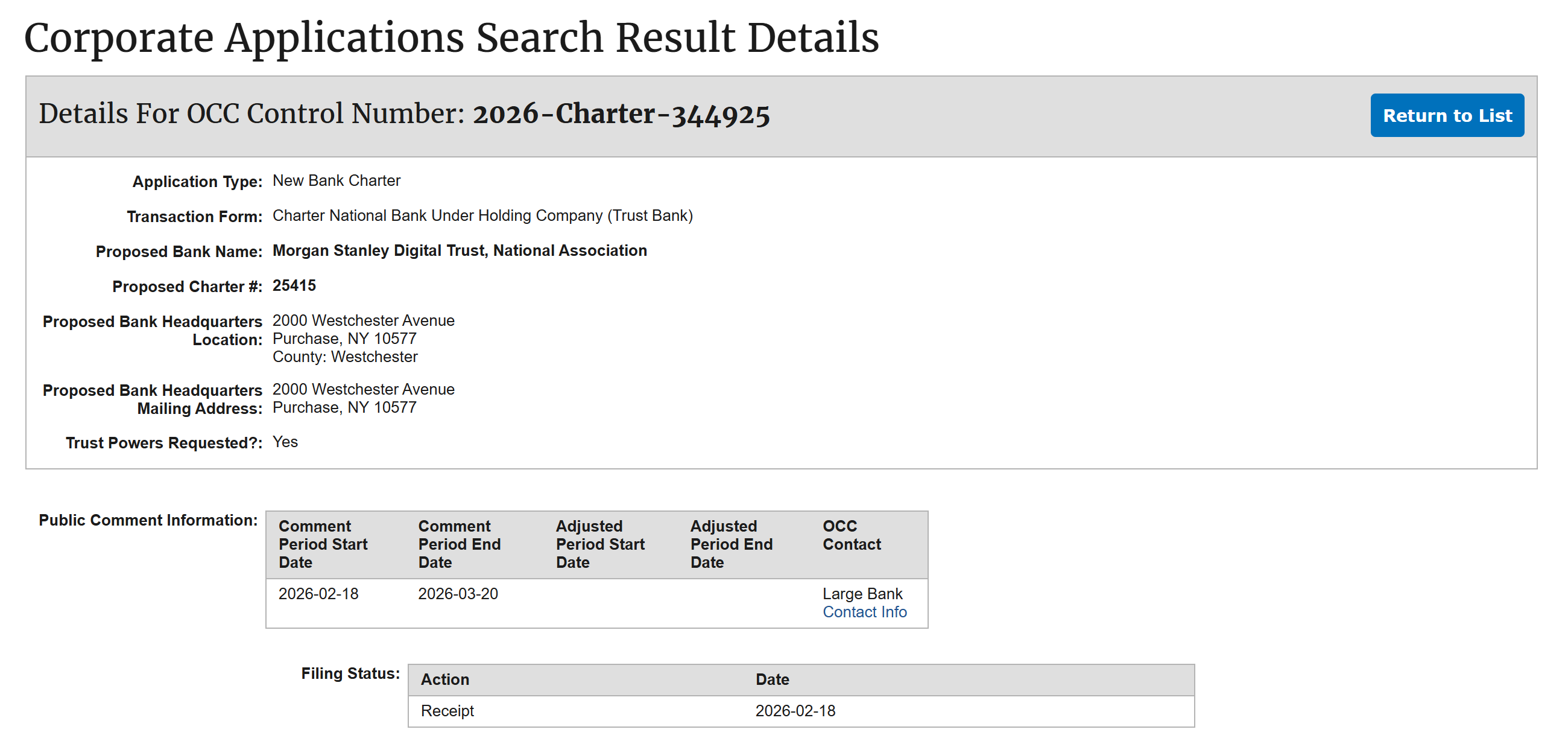
Task: Click the Application Type value New Bank Charter
Action: point(335,180)
